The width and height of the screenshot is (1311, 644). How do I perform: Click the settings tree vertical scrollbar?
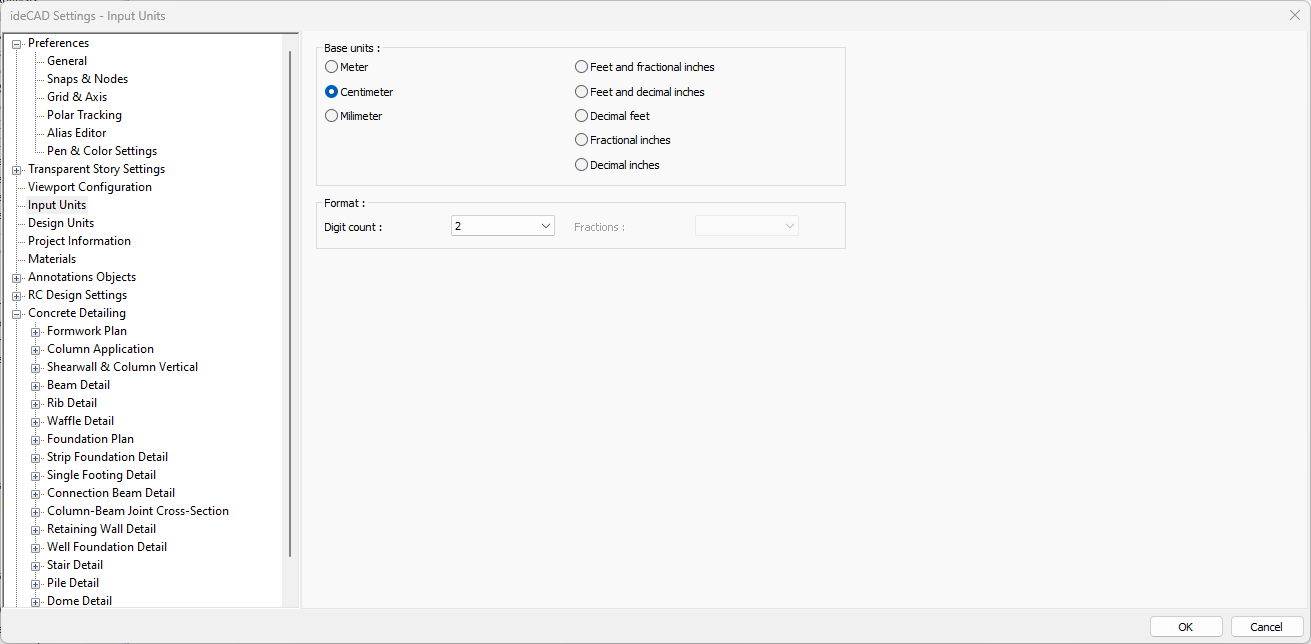(x=290, y=300)
